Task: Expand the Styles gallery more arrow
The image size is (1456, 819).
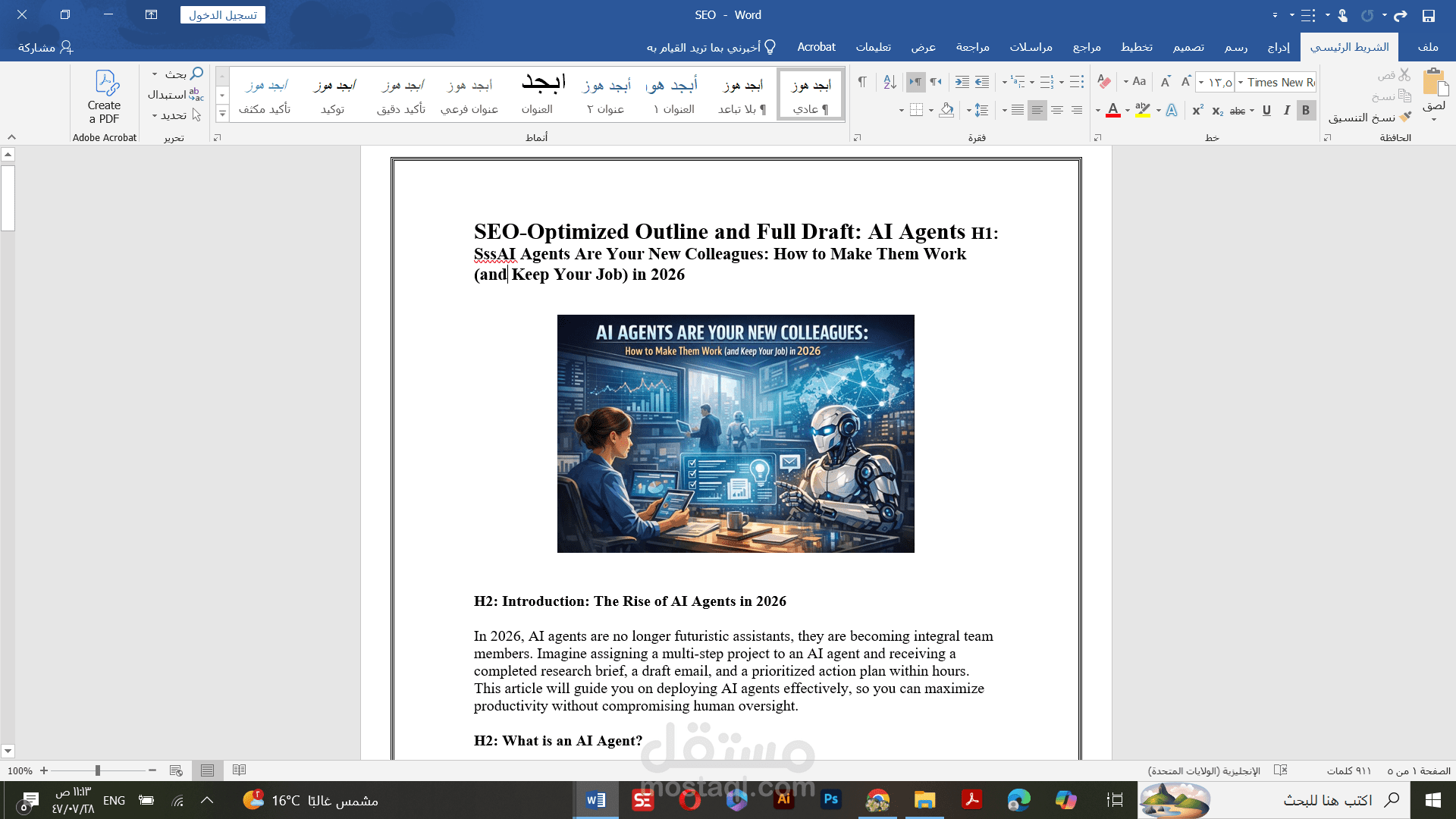Action: click(x=222, y=114)
